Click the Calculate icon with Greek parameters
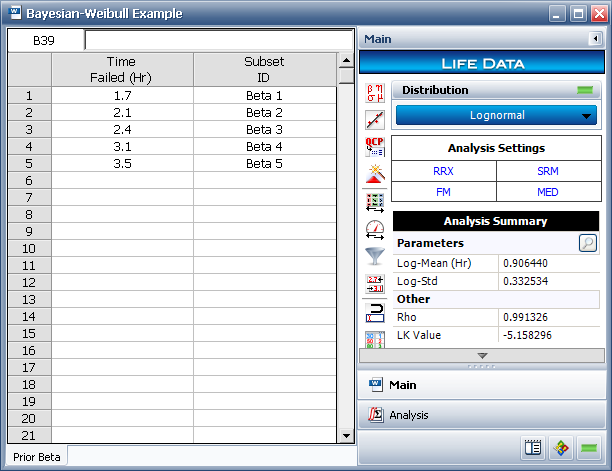 tap(375, 94)
